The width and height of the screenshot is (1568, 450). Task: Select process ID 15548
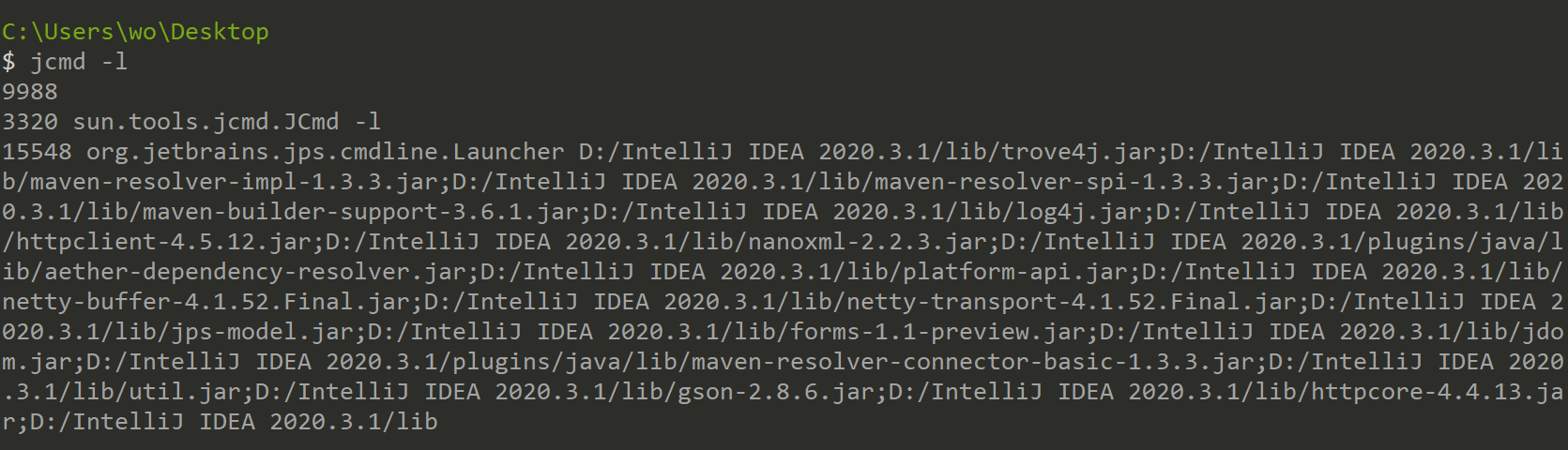pyautogui.click(x=37, y=152)
